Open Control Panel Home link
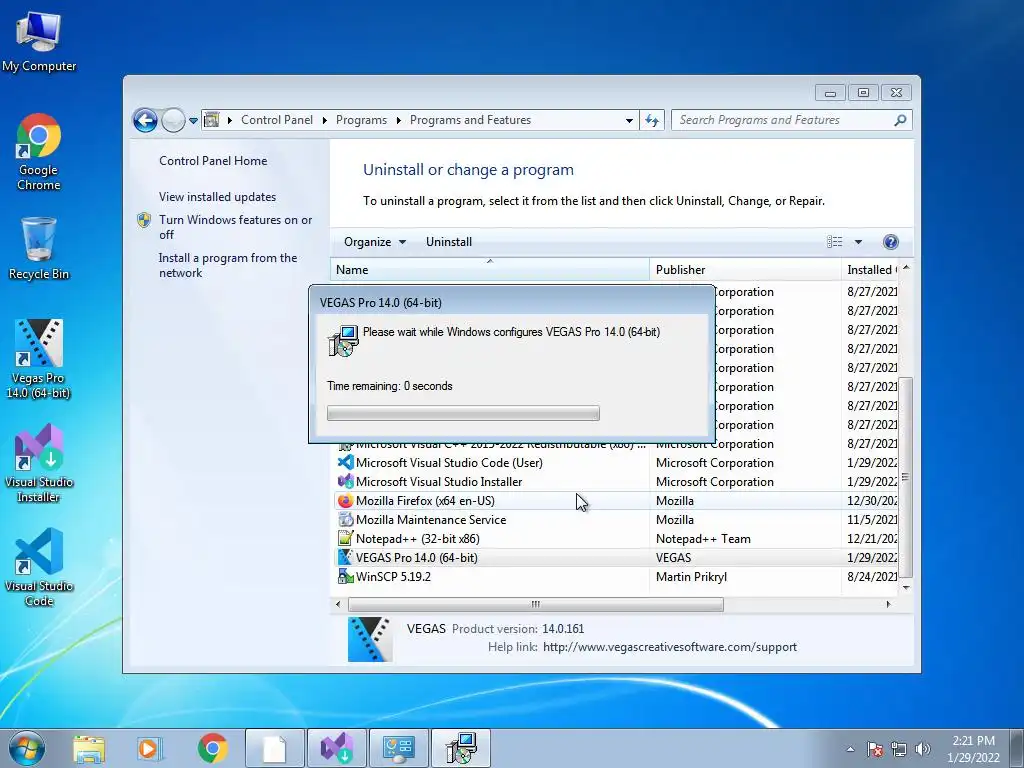Screen dimensions: 1024x768 click(213, 161)
